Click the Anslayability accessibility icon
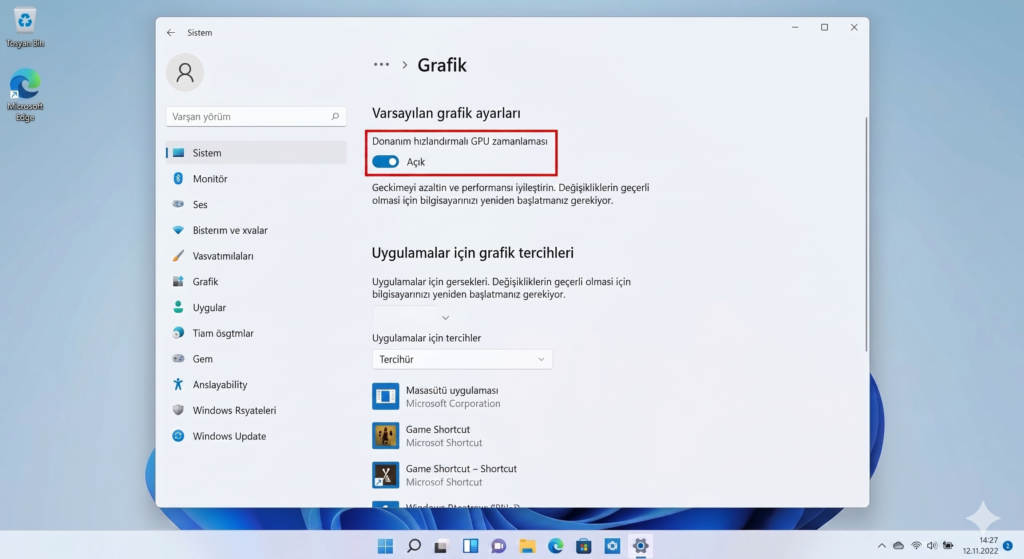 tap(178, 384)
